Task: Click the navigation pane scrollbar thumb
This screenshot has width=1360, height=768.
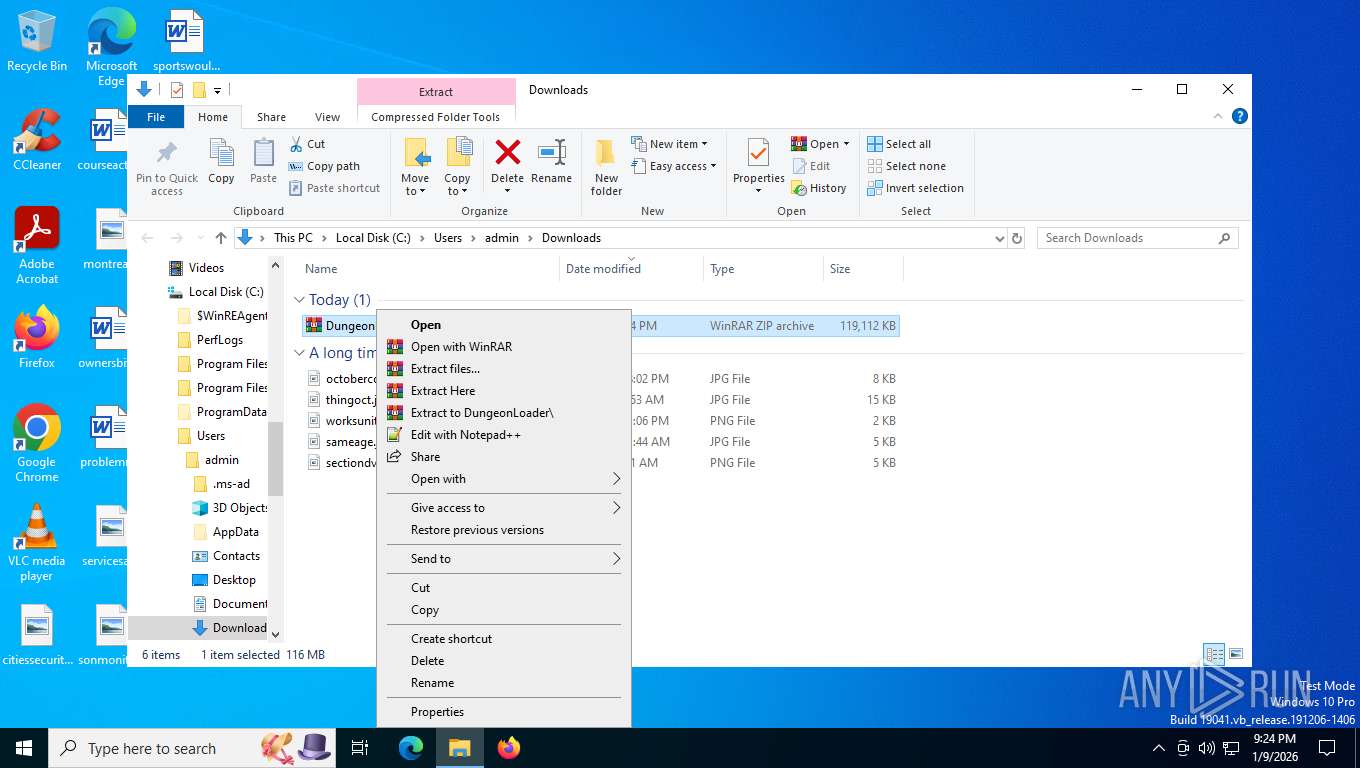Action: tap(275, 458)
